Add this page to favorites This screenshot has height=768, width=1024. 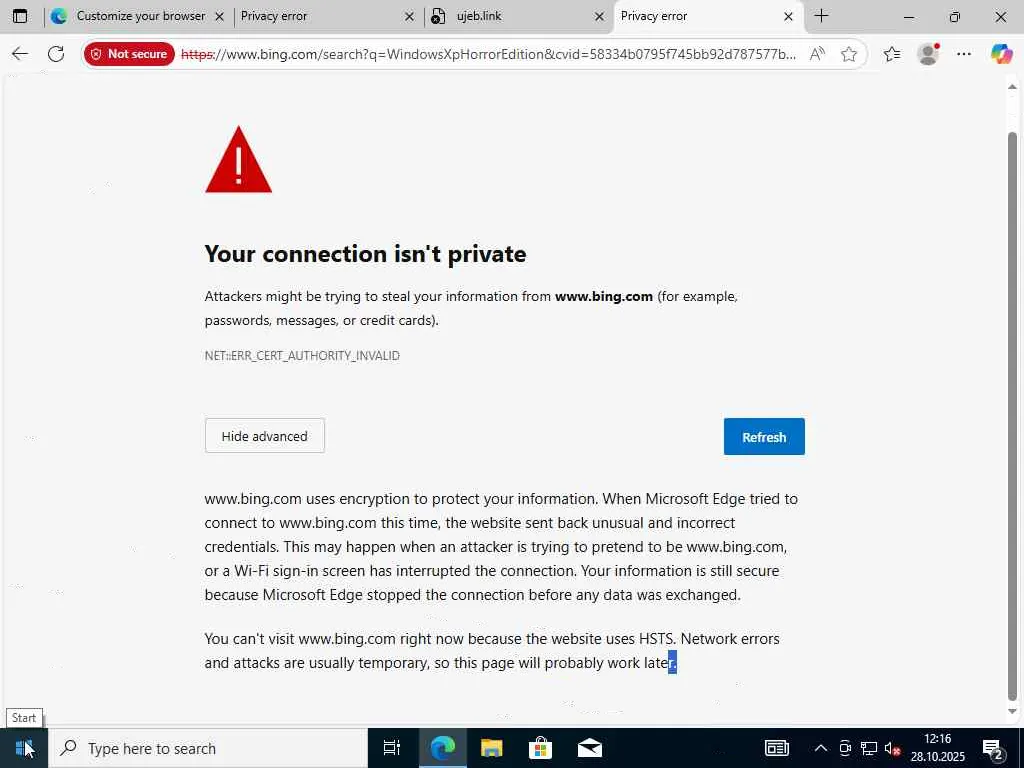point(849,54)
